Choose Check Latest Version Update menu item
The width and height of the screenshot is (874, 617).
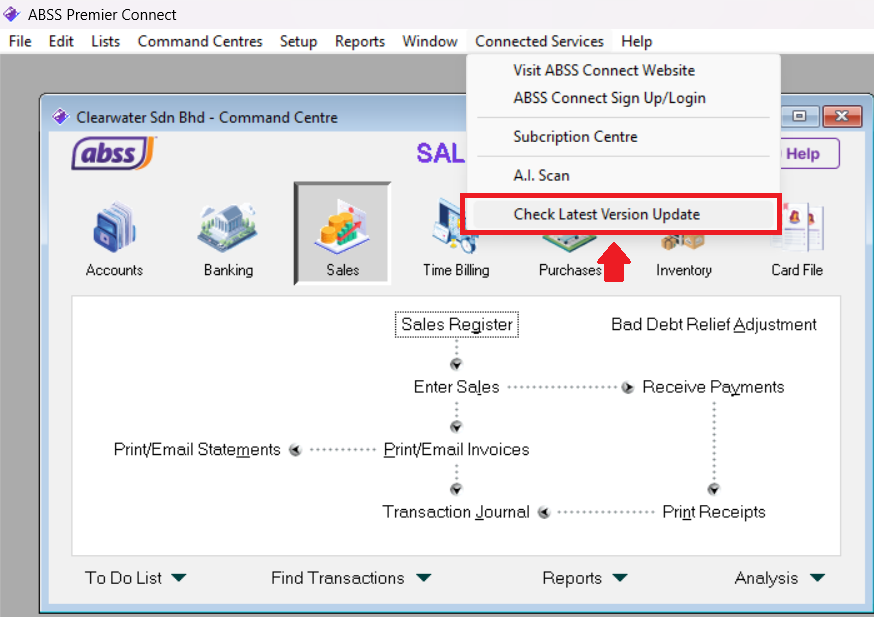[x=606, y=214]
